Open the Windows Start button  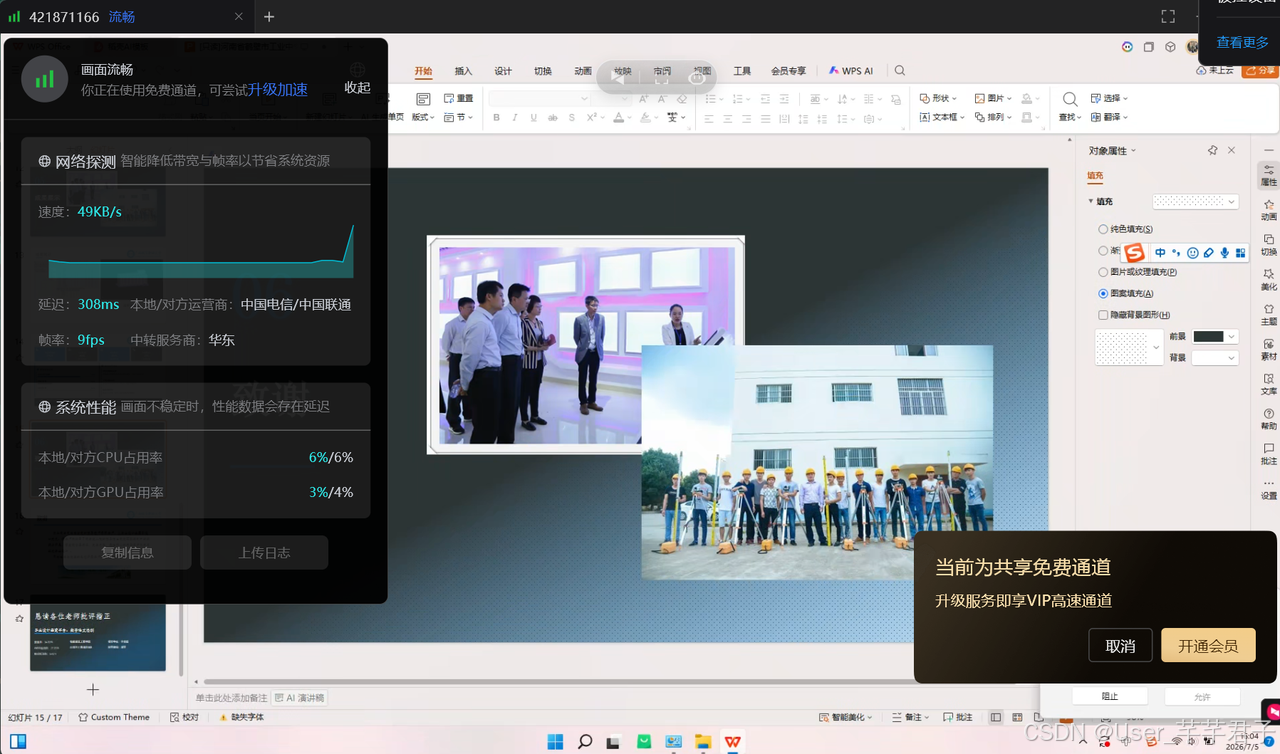tap(555, 741)
